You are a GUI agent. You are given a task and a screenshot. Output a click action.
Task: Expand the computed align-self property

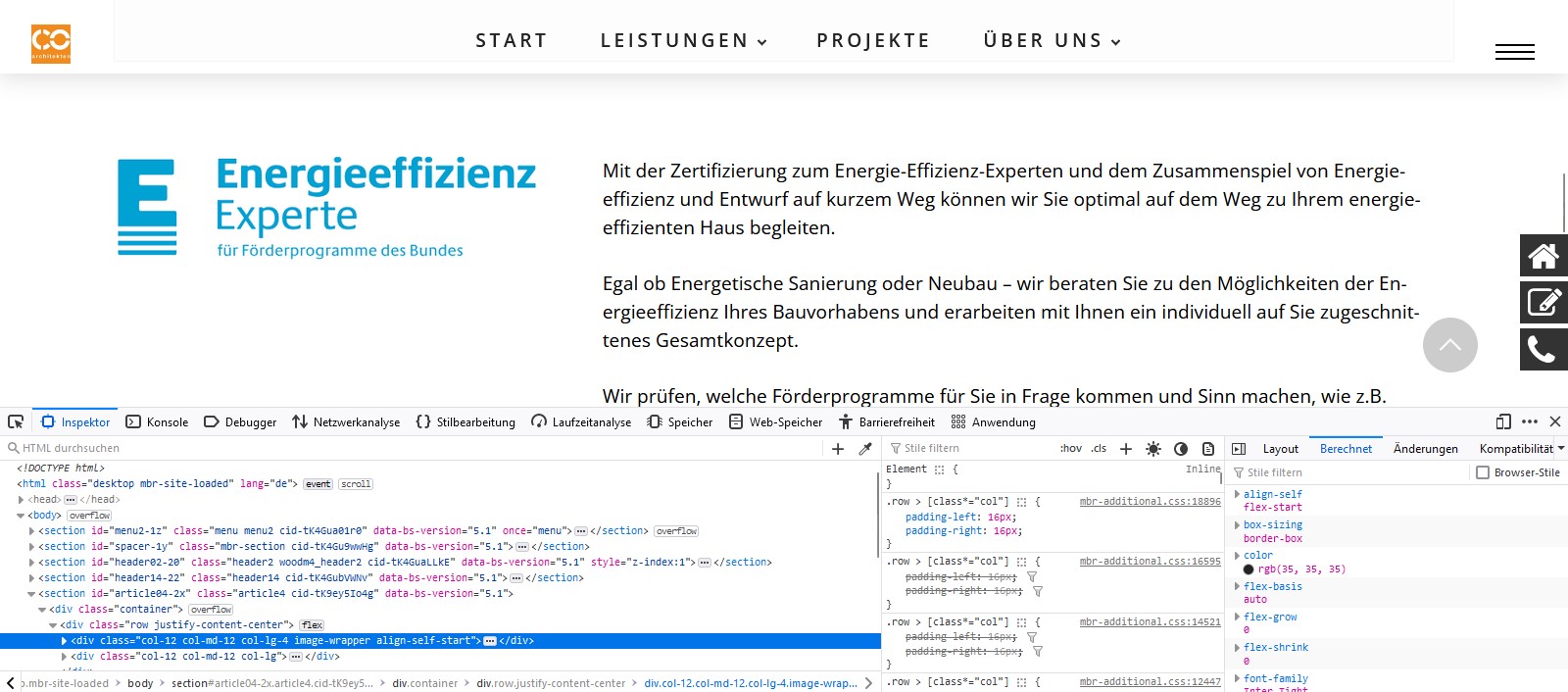[x=1237, y=494]
